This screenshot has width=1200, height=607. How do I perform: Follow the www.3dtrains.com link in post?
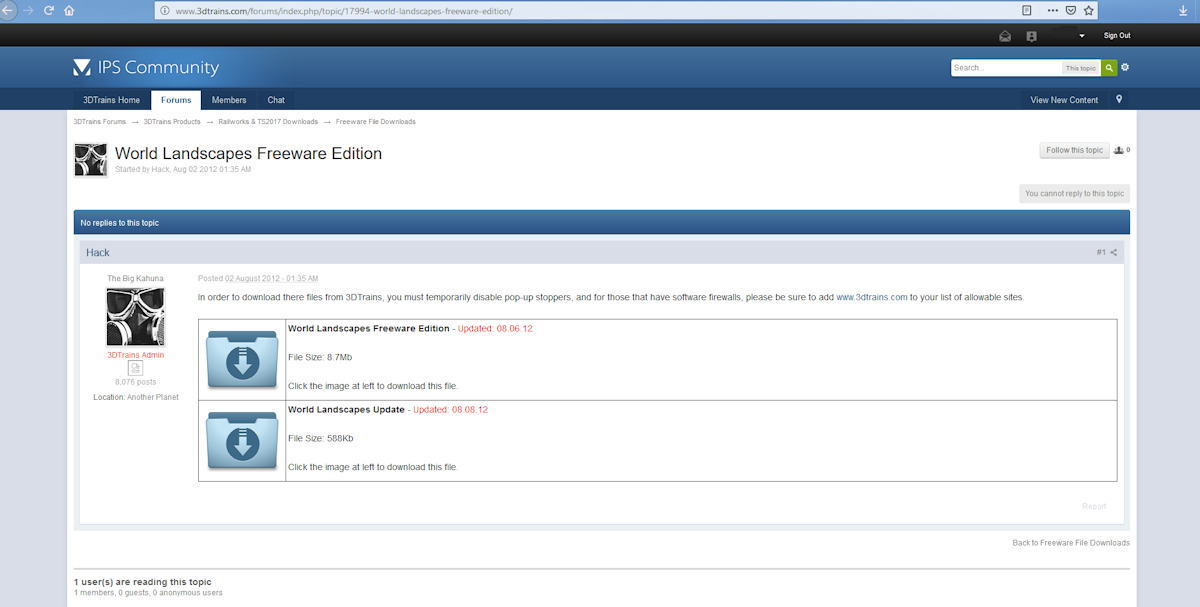coord(872,297)
